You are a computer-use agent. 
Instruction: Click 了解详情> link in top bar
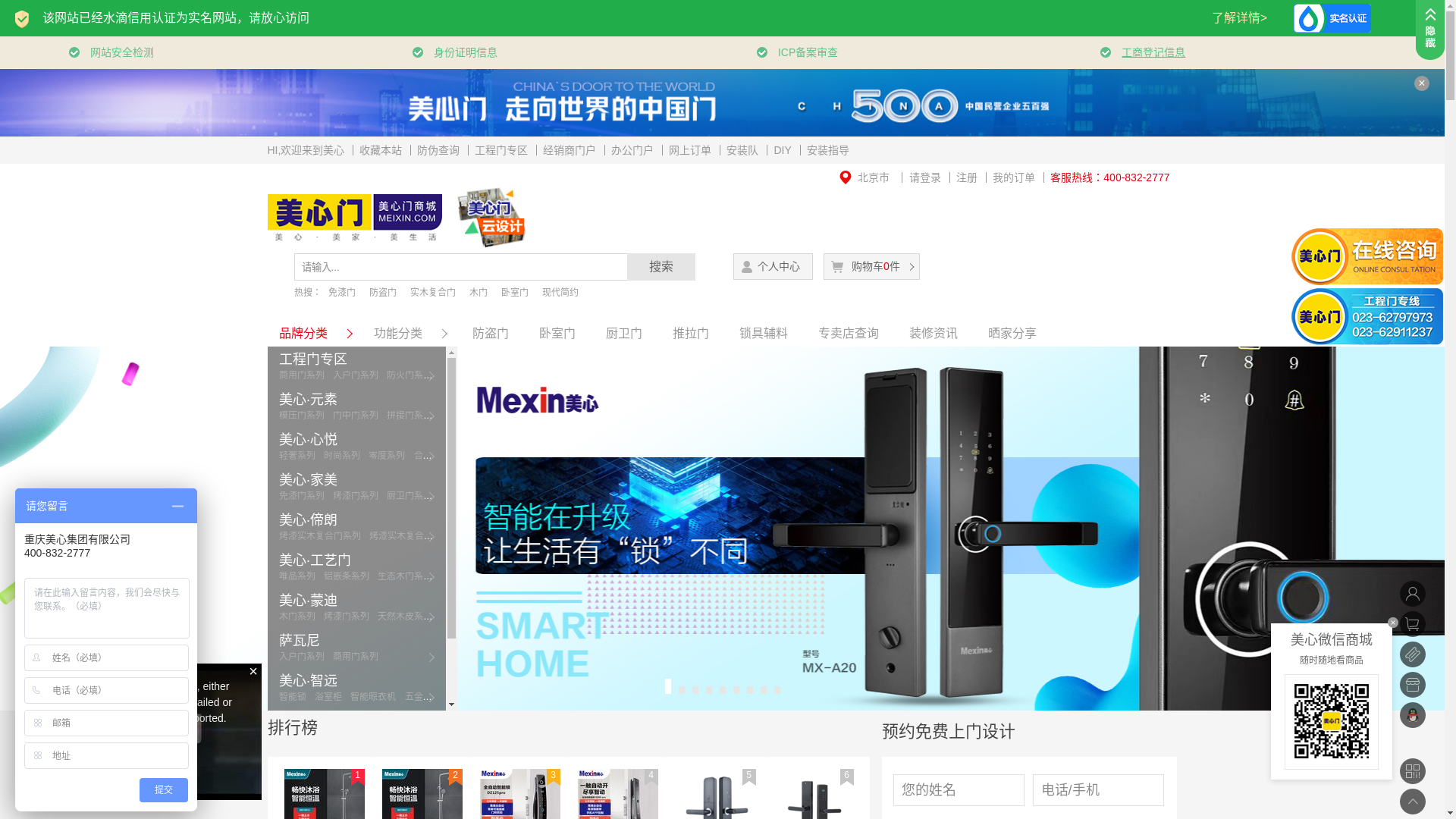1239,18
